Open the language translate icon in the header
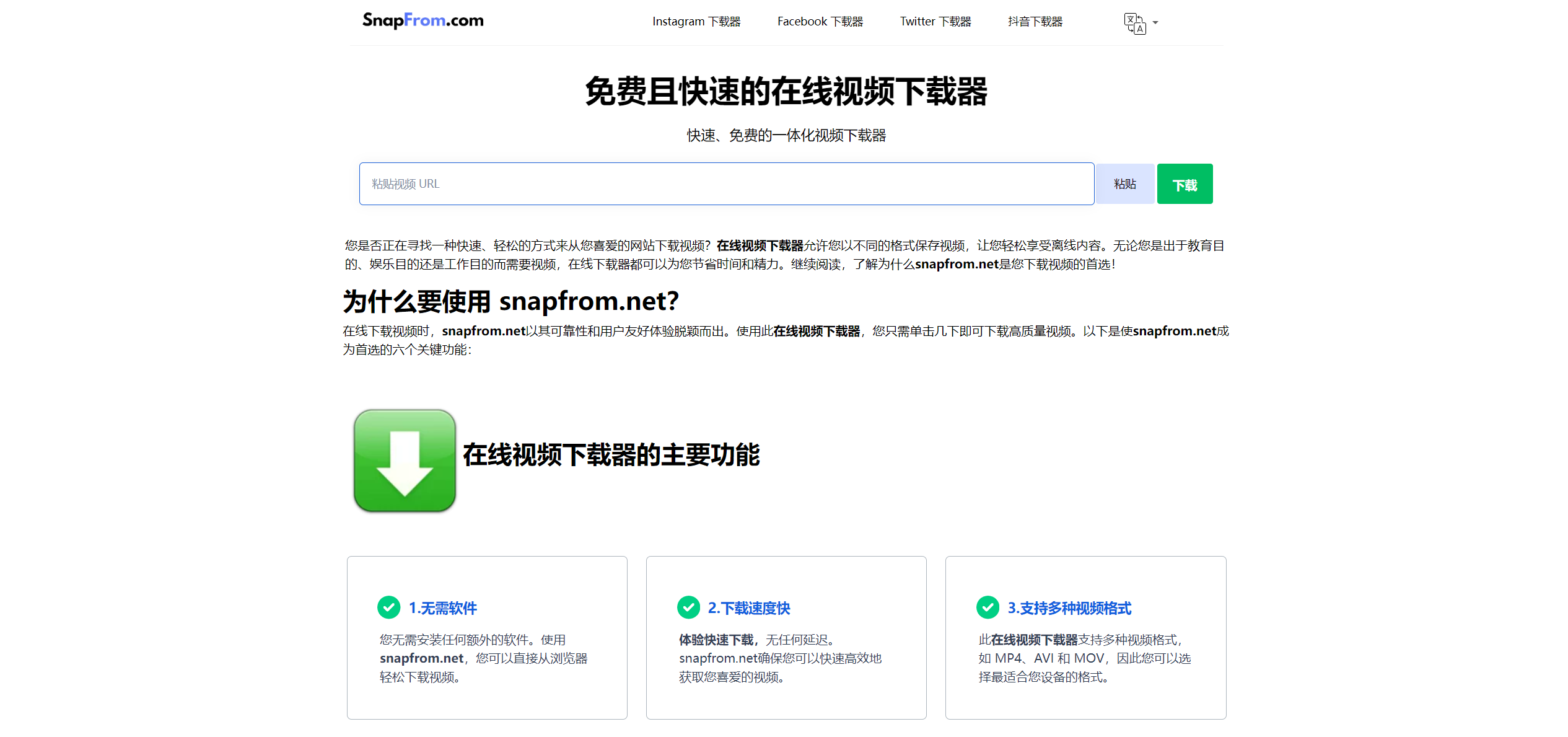Viewport: 1568px width, 737px height. pos(1134,22)
